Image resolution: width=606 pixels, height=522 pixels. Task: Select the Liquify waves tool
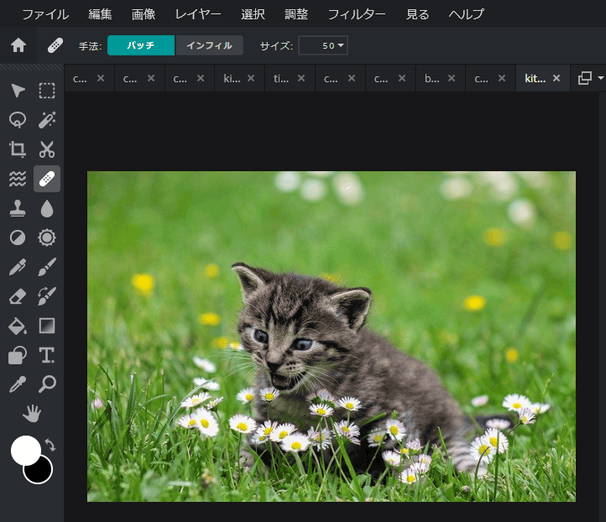(18, 179)
